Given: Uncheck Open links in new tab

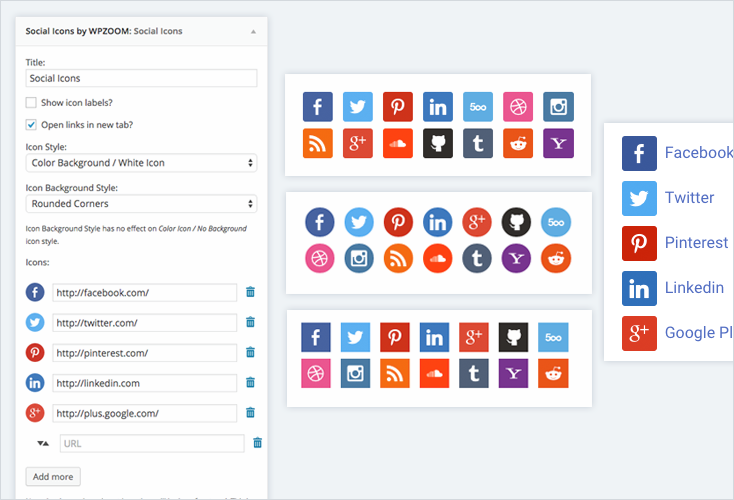Looking at the screenshot, I should pyautogui.click(x=31, y=125).
